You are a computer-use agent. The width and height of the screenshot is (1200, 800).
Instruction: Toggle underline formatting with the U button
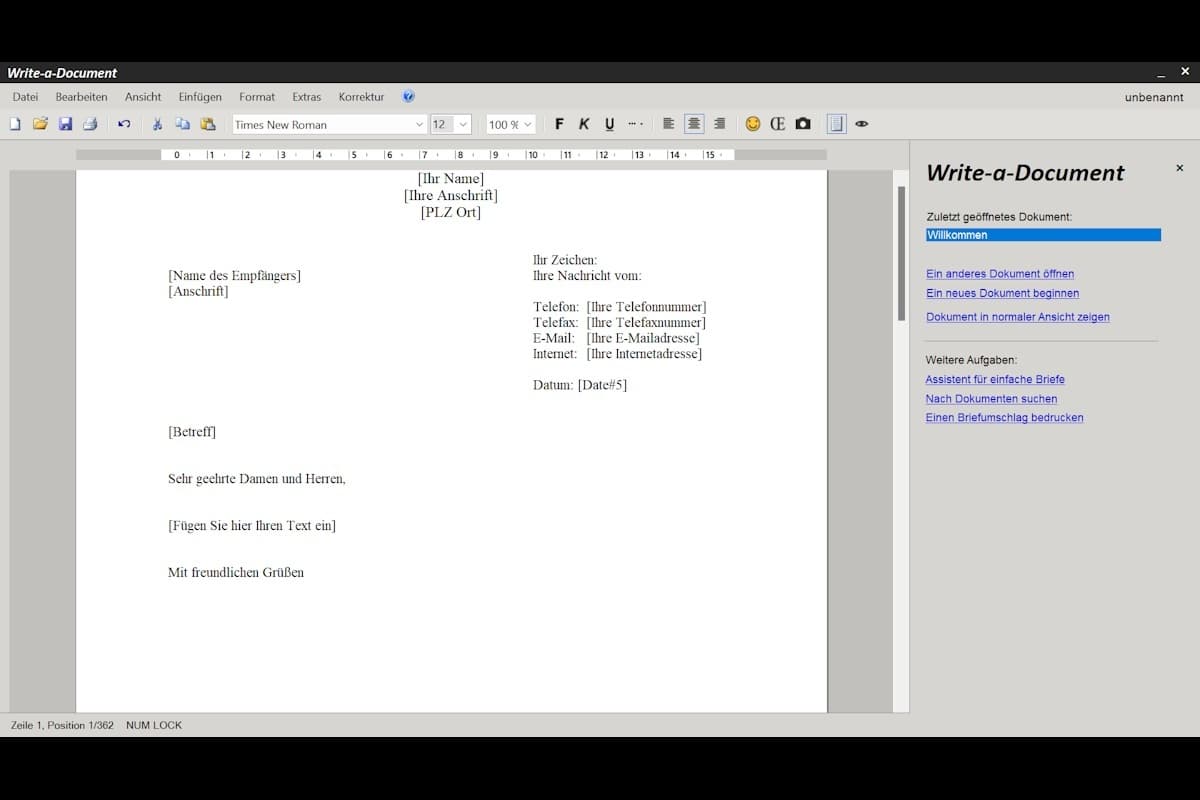(609, 123)
